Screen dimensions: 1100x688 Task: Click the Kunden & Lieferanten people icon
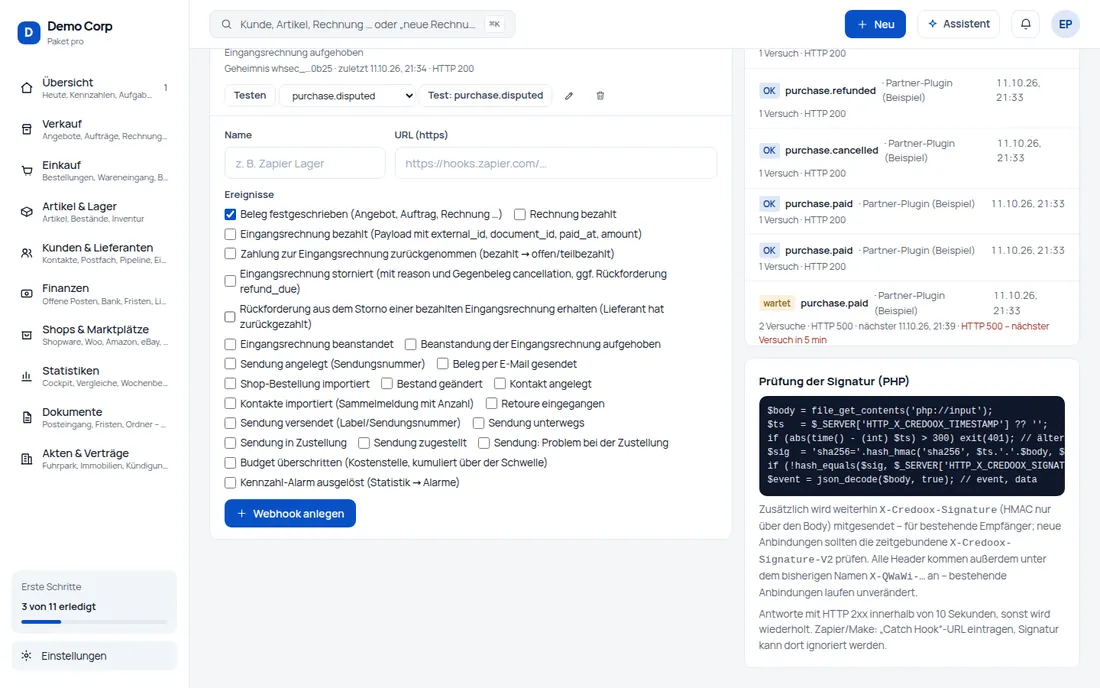point(27,253)
